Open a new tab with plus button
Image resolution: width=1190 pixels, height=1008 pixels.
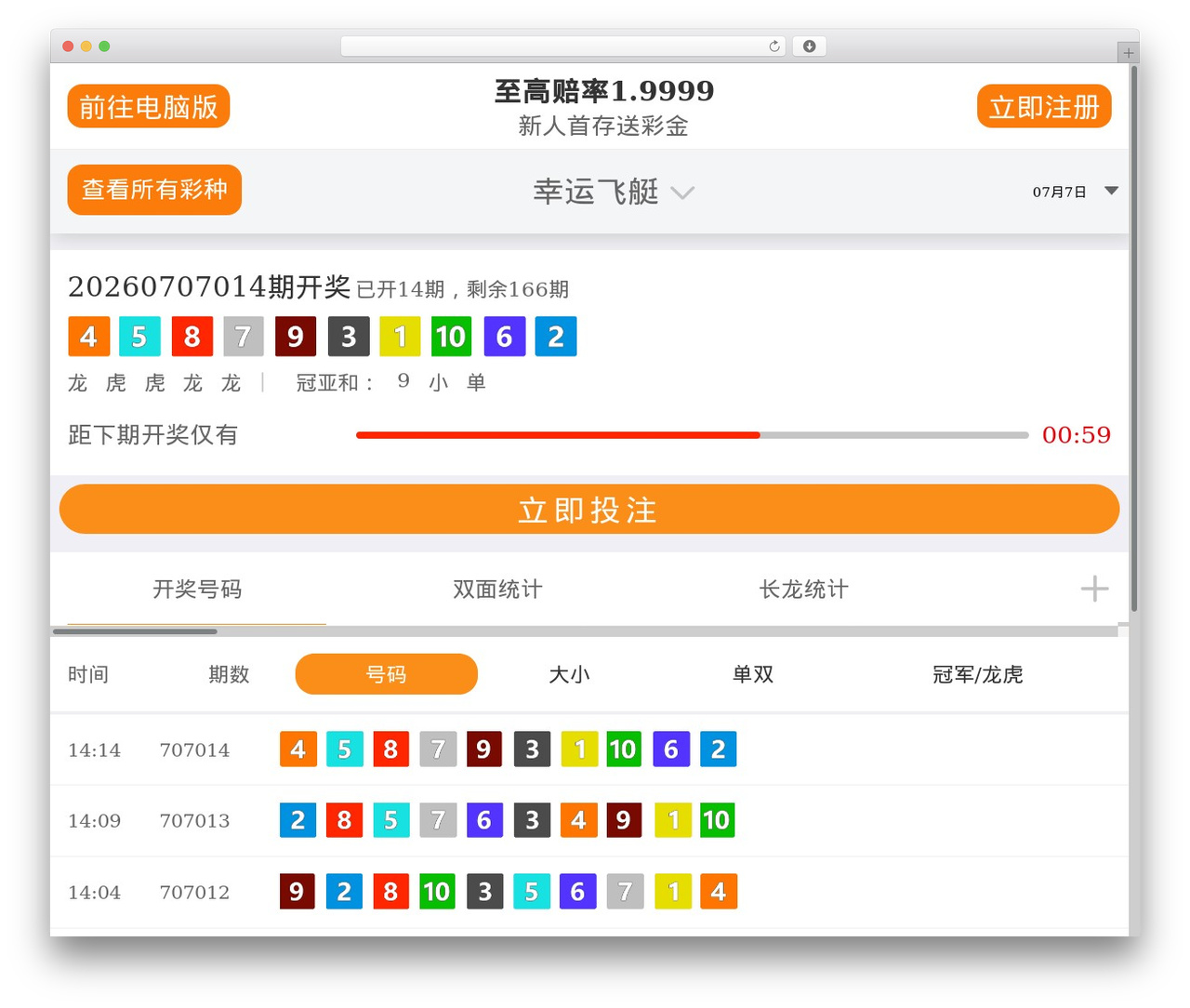coord(1129,53)
